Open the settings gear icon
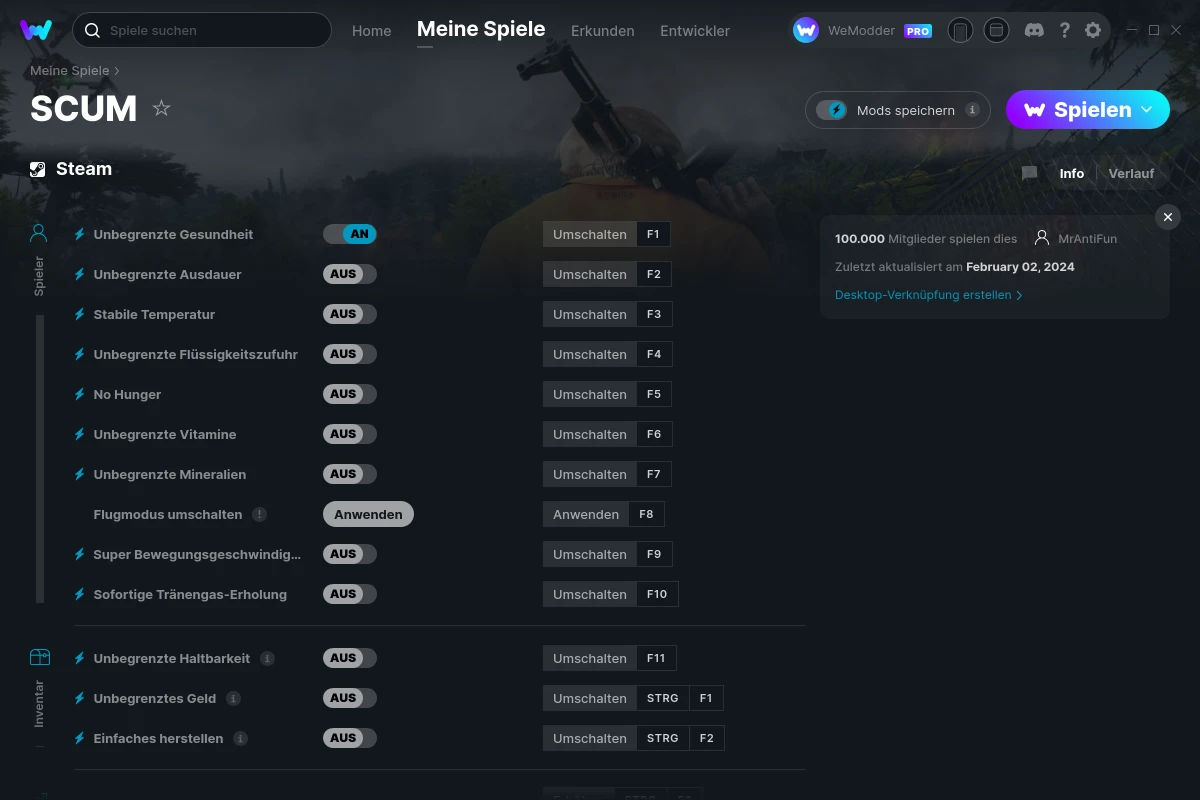 [1093, 30]
